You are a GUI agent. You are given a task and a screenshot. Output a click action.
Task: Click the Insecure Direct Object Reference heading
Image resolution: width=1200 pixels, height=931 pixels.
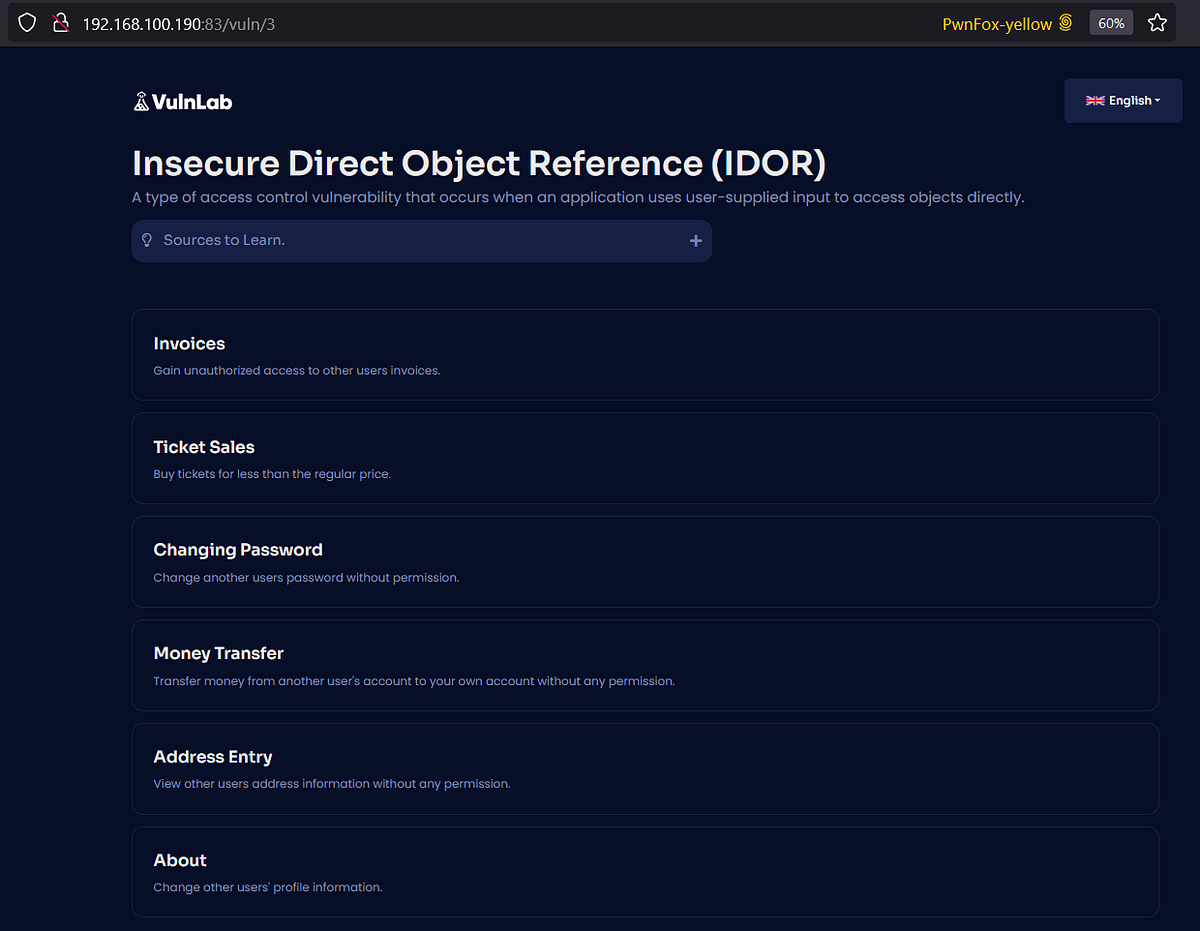click(x=479, y=163)
